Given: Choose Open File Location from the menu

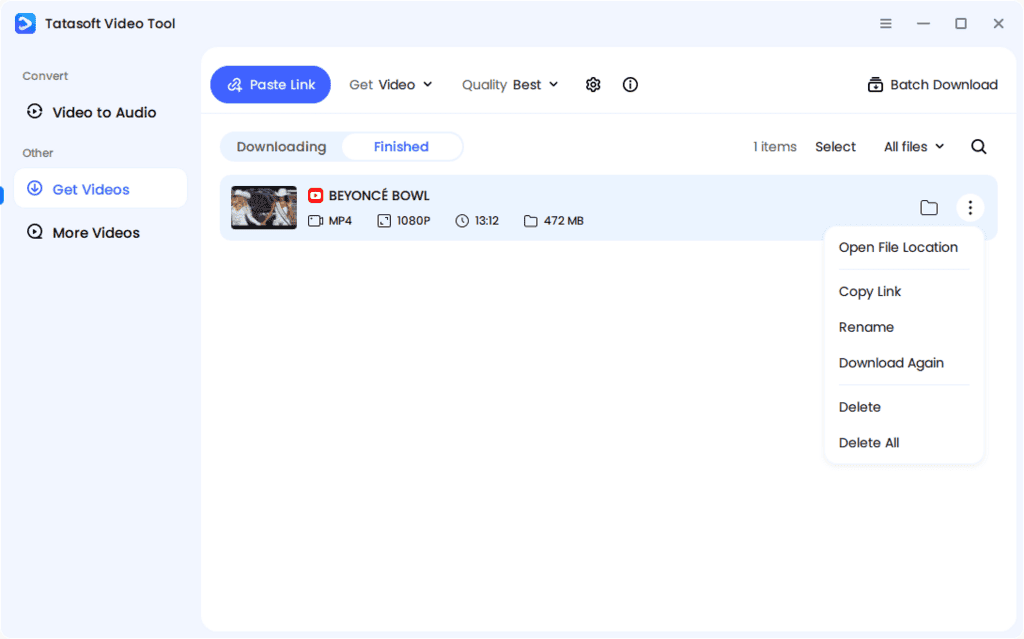Looking at the screenshot, I should 898,247.
